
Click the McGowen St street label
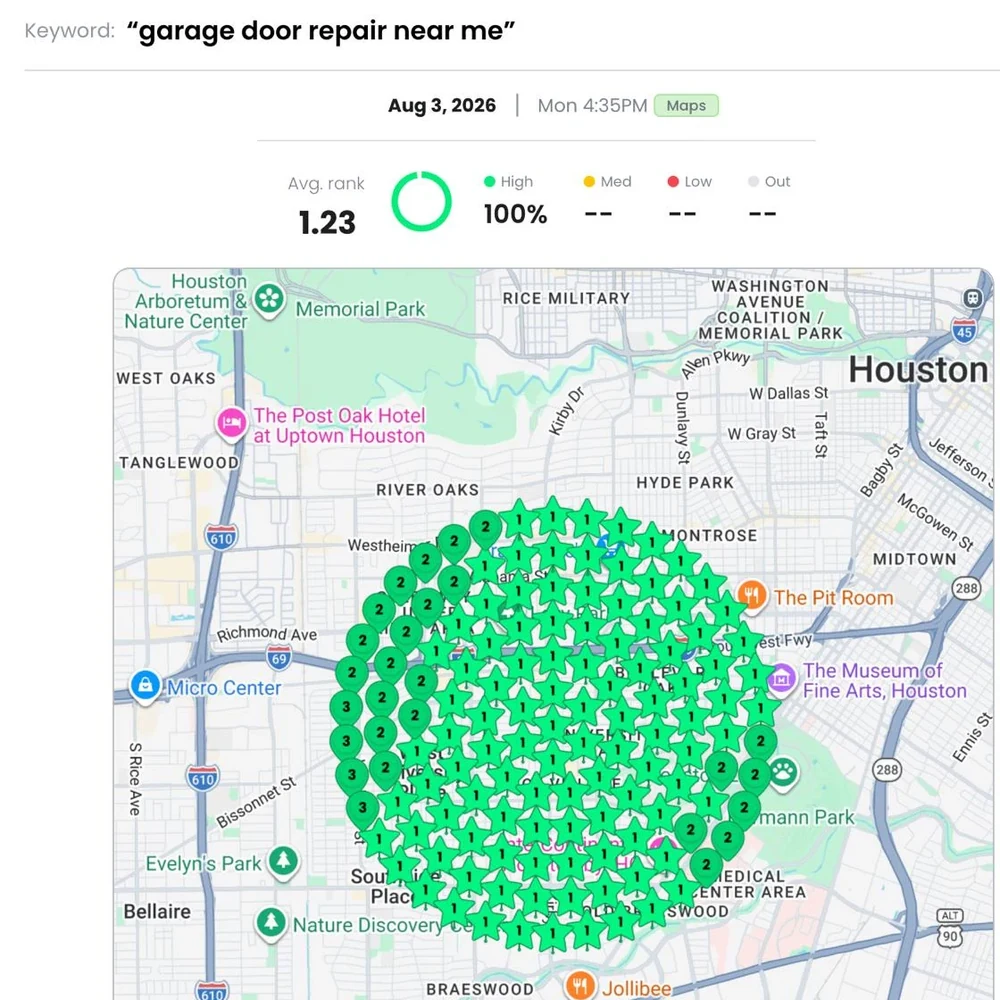click(x=936, y=522)
